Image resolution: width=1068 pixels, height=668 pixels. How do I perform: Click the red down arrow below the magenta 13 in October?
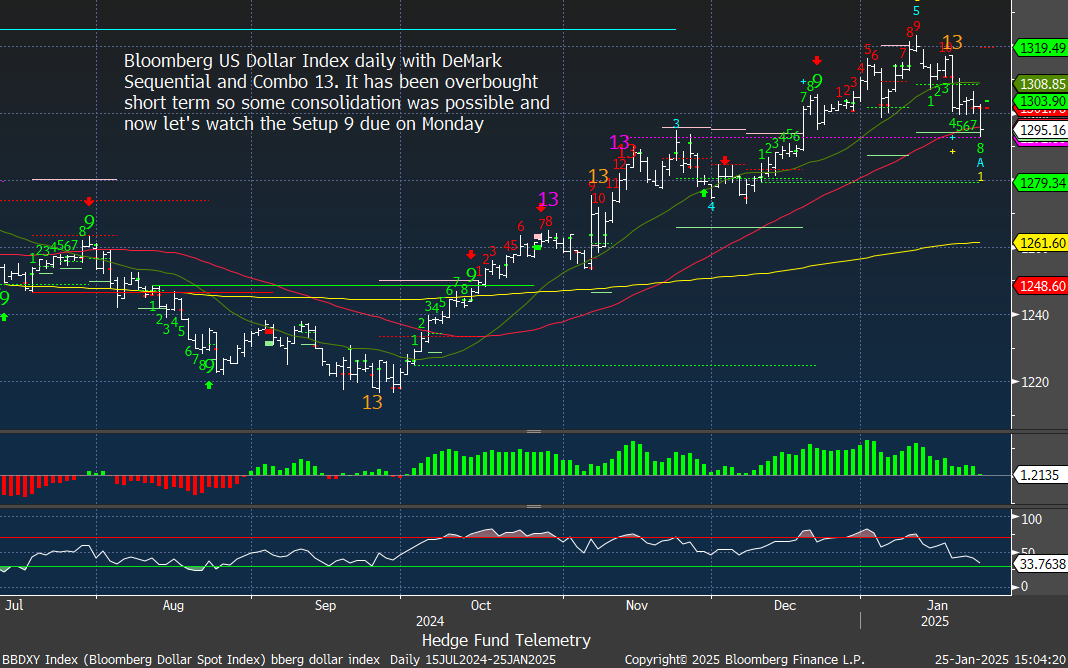point(541,208)
